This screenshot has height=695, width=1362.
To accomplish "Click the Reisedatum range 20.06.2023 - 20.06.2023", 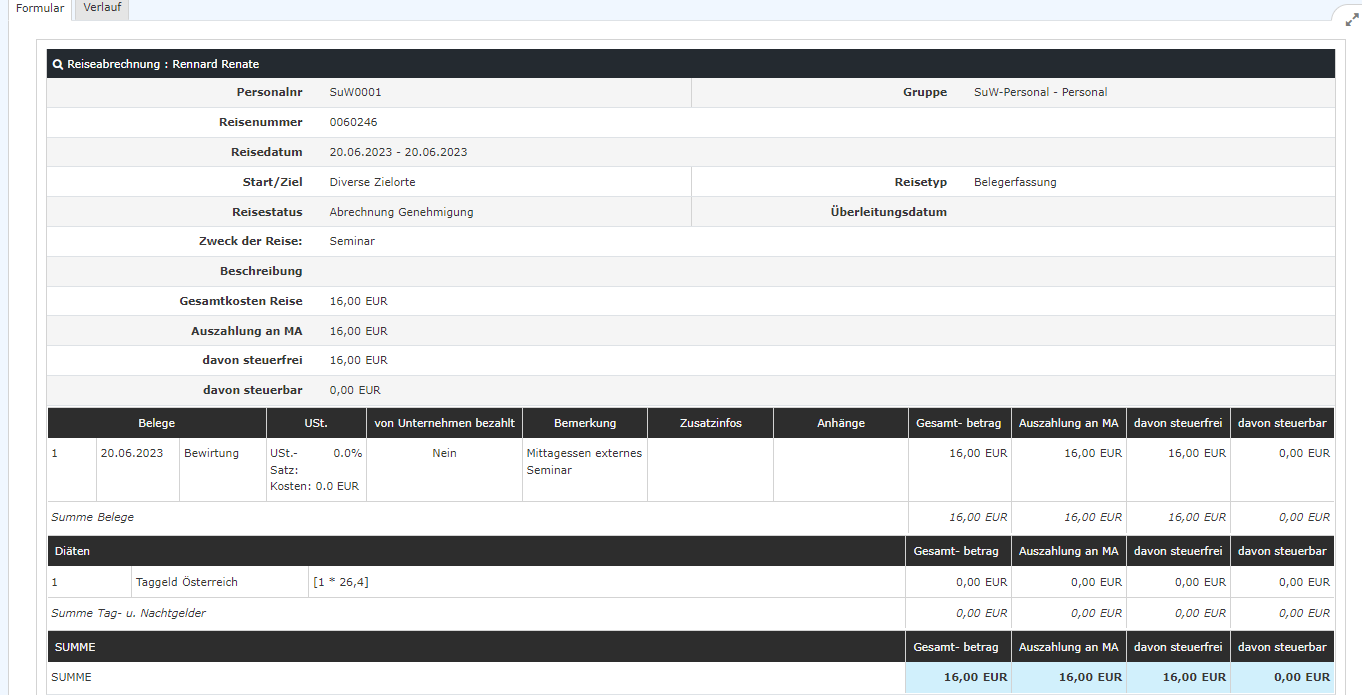I will pos(398,152).
